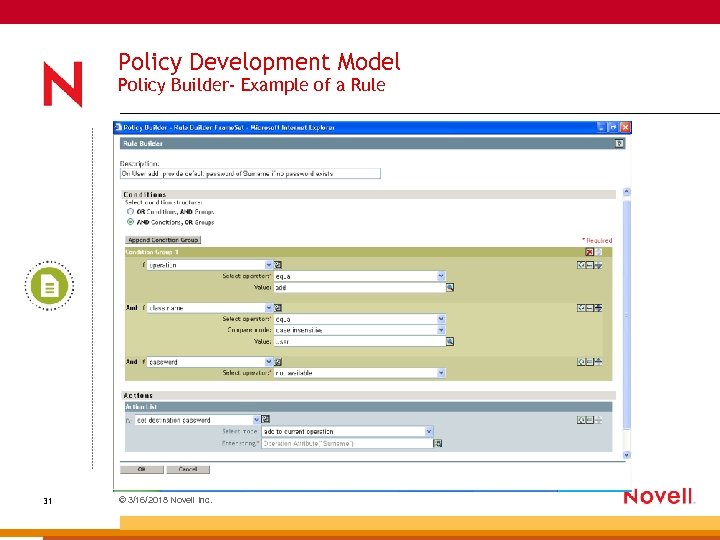Maximize the Policy Builder browser window

613,128
